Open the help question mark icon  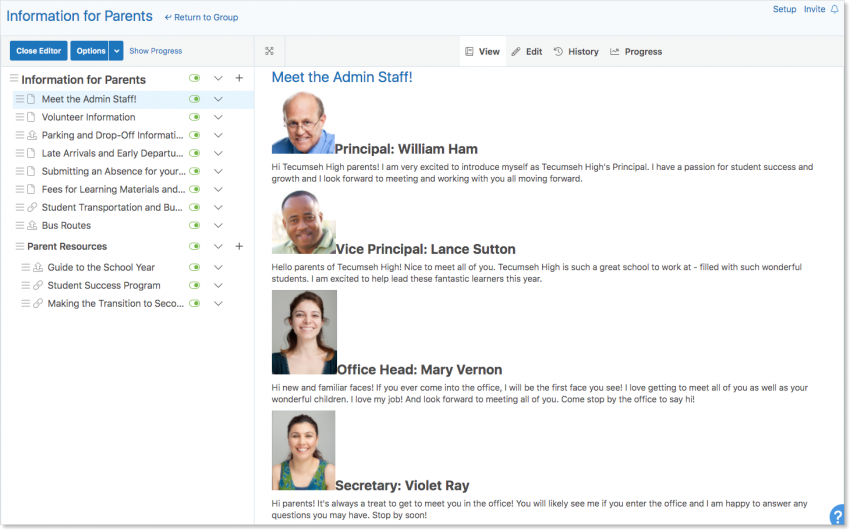(x=837, y=516)
